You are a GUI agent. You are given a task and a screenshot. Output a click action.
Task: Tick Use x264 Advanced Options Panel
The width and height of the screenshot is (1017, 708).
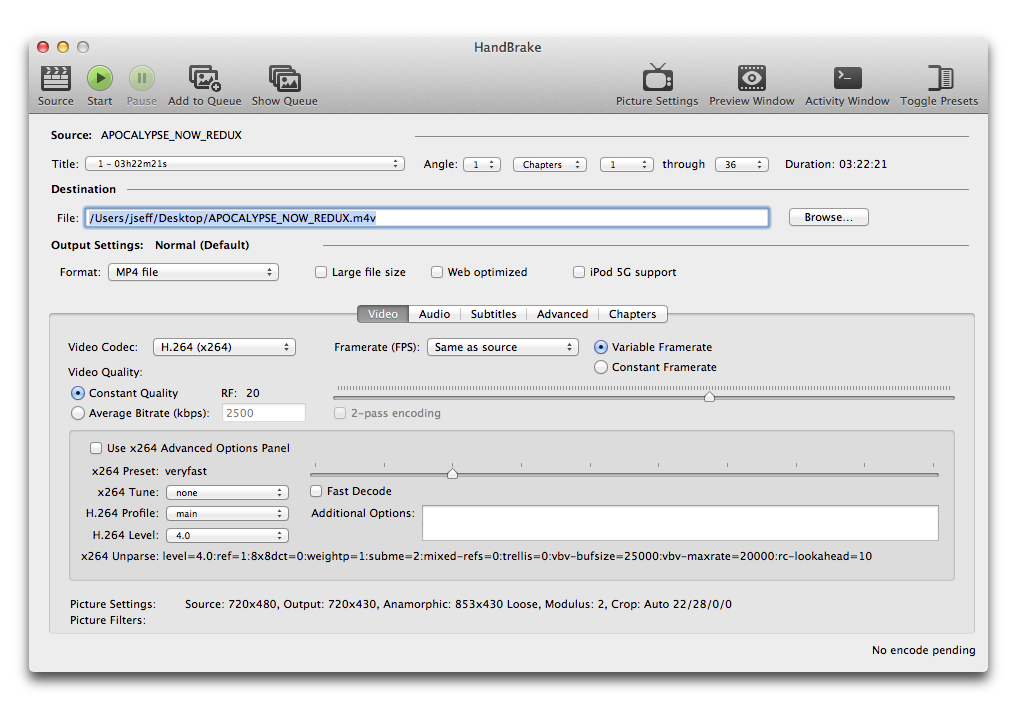click(x=96, y=448)
